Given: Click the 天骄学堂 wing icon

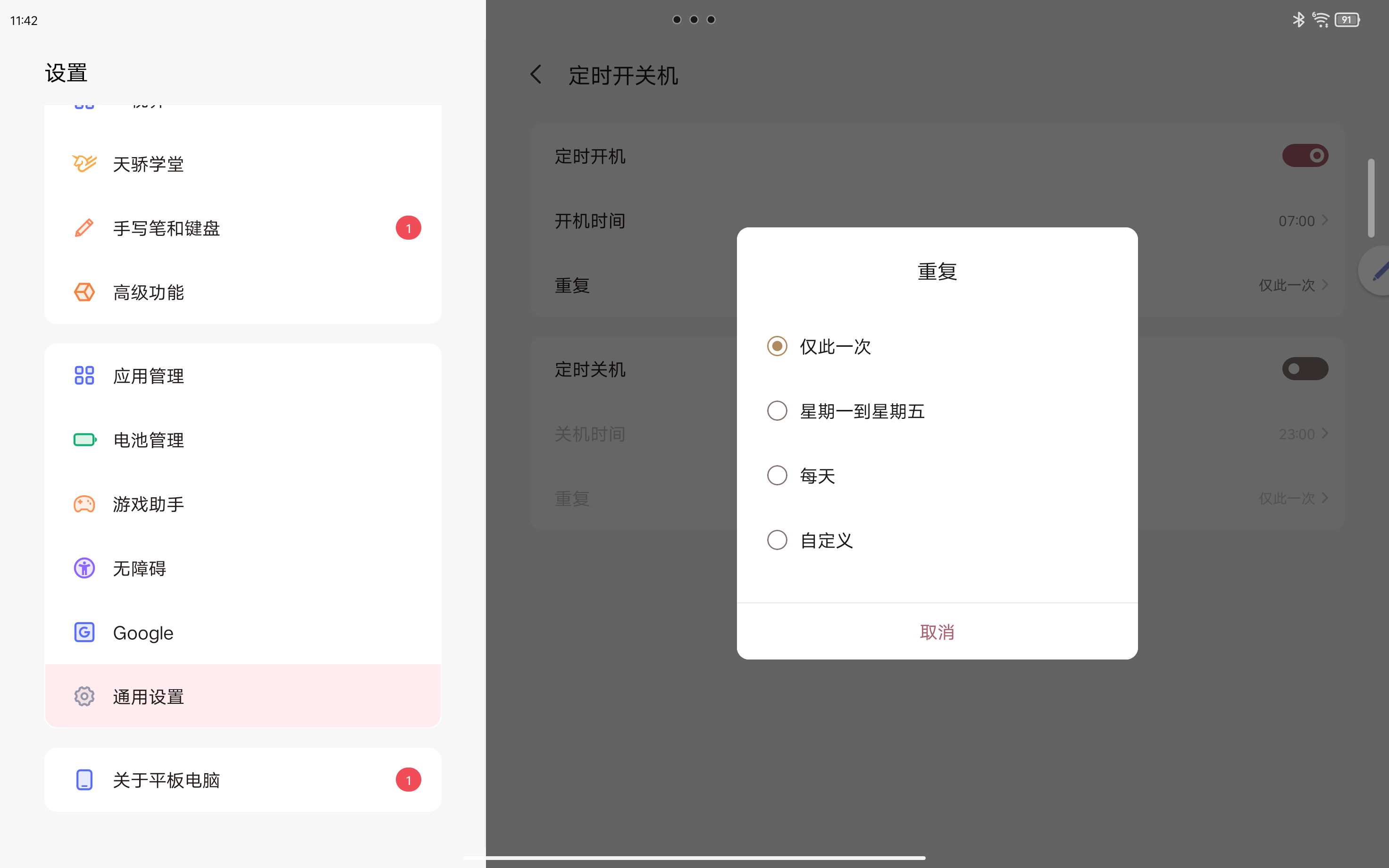Looking at the screenshot, I should (84, 164).
